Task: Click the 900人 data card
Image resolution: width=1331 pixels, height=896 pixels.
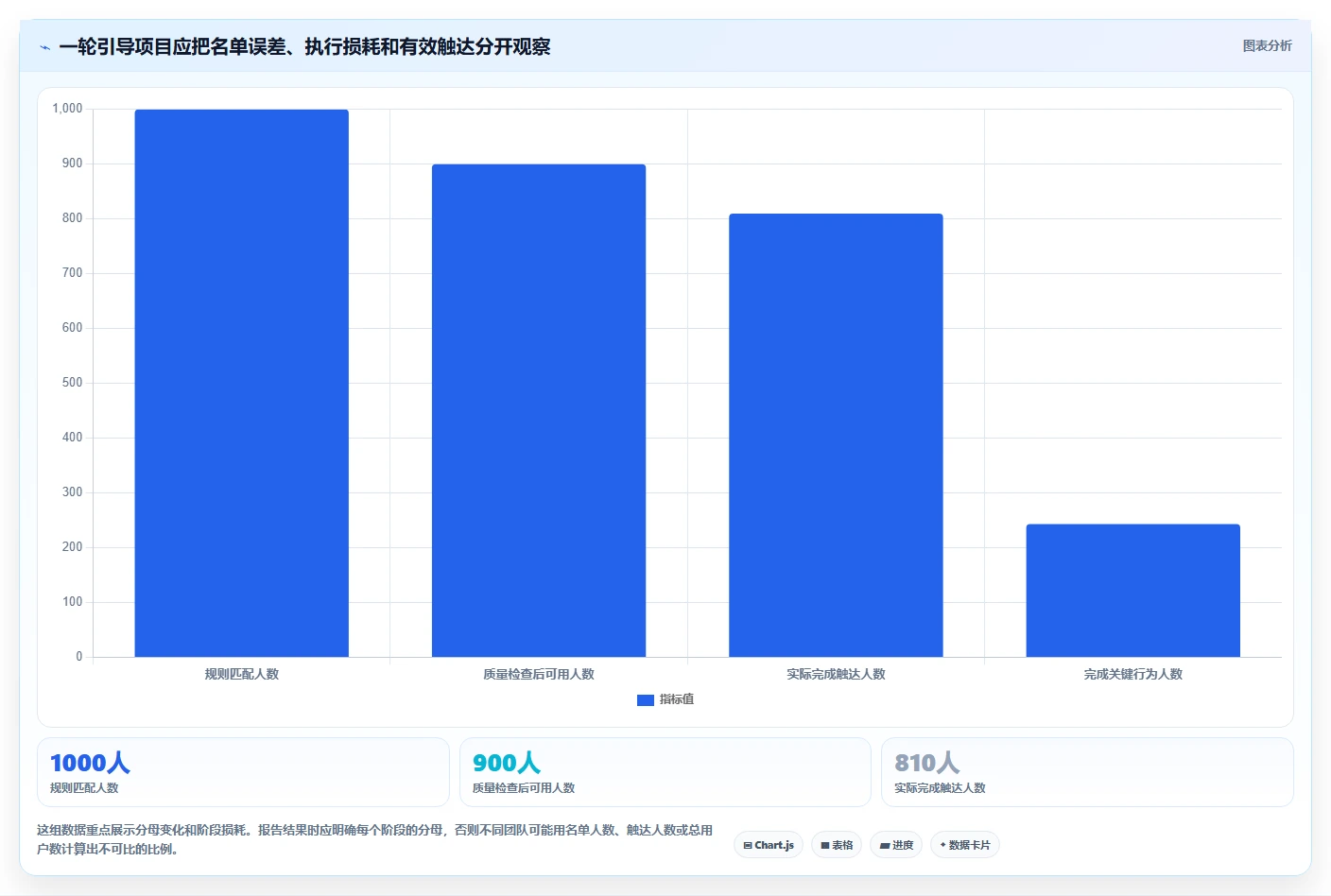Action: point(665,772)
